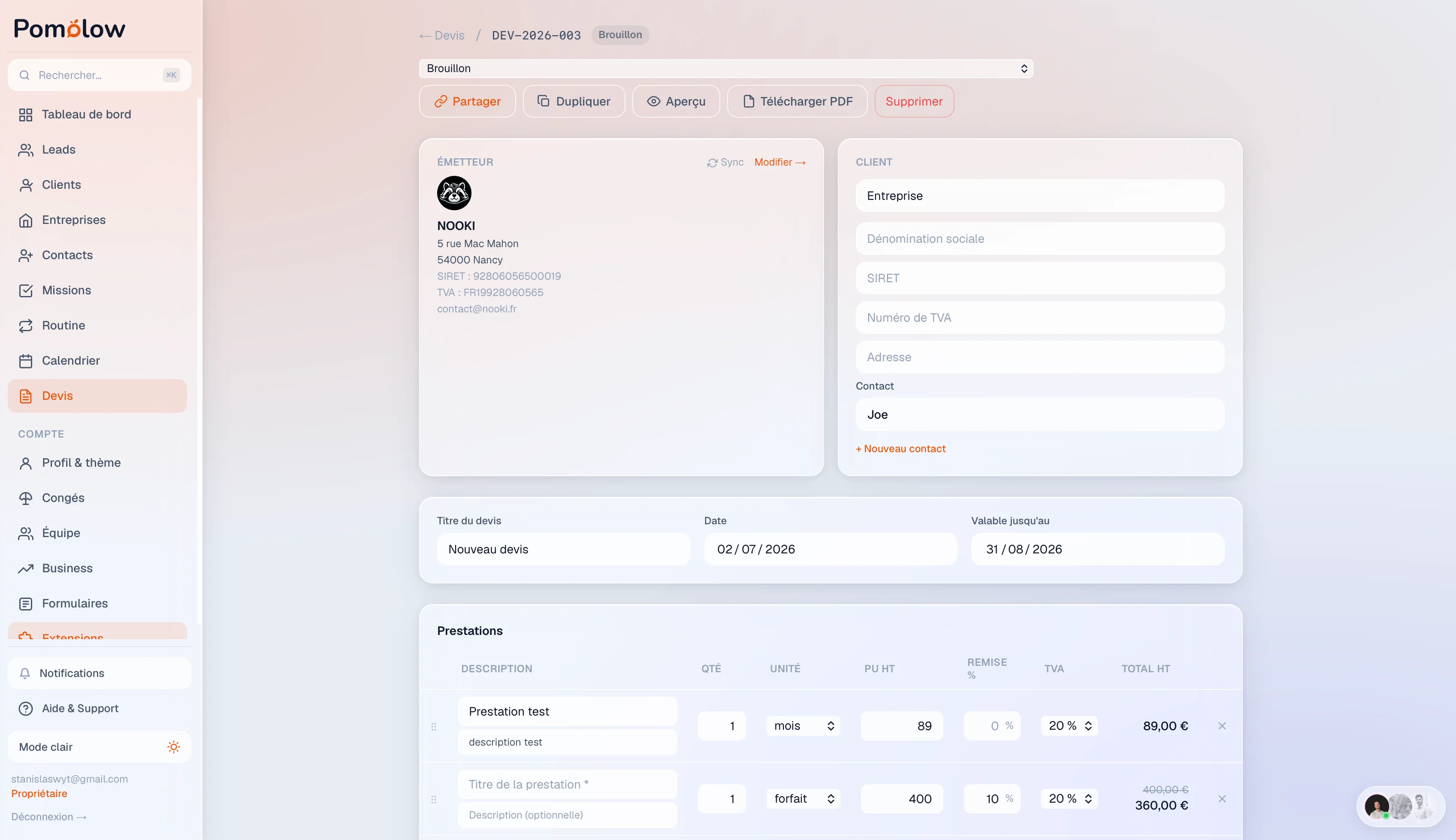1456x840 pixels.
Task: Open the forfait unit dropdown
Action: pos(804,799)
